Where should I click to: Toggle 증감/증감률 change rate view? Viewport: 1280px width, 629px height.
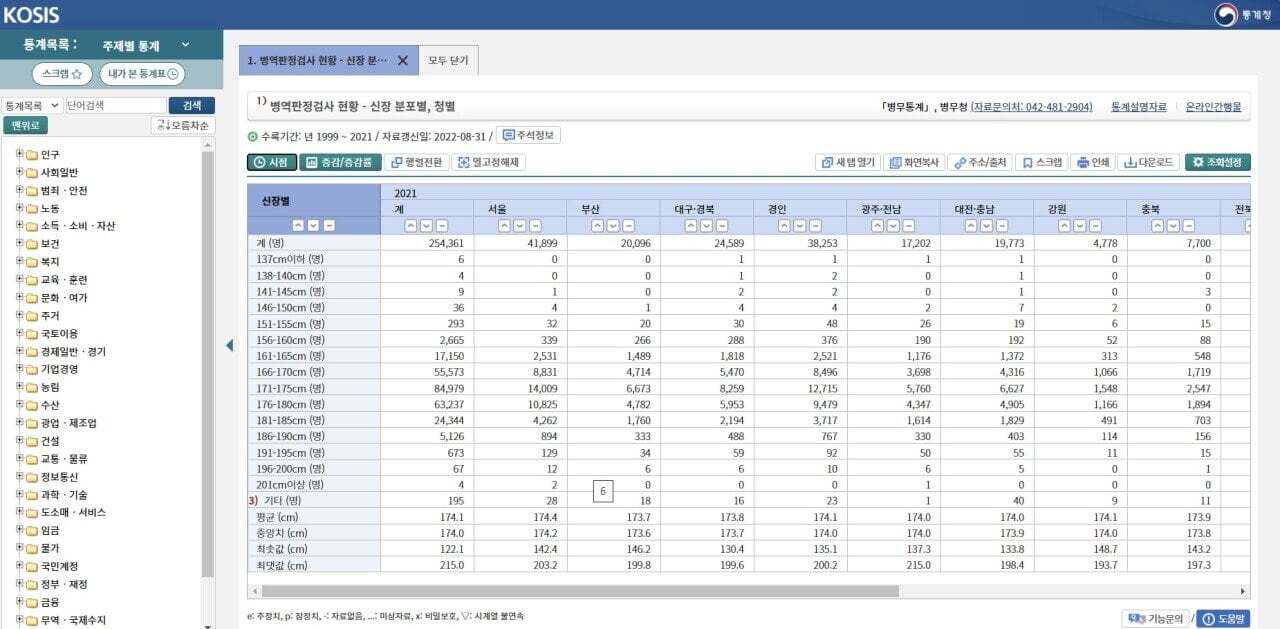coord(340,162)
